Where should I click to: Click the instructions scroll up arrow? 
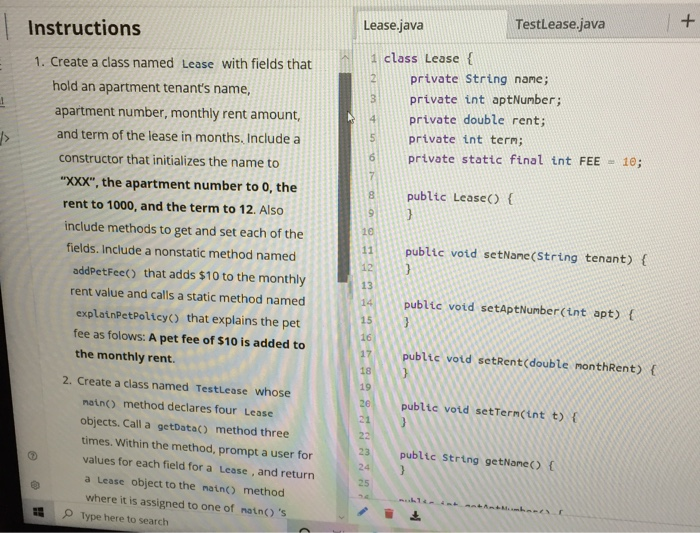(x=344, y=57)
